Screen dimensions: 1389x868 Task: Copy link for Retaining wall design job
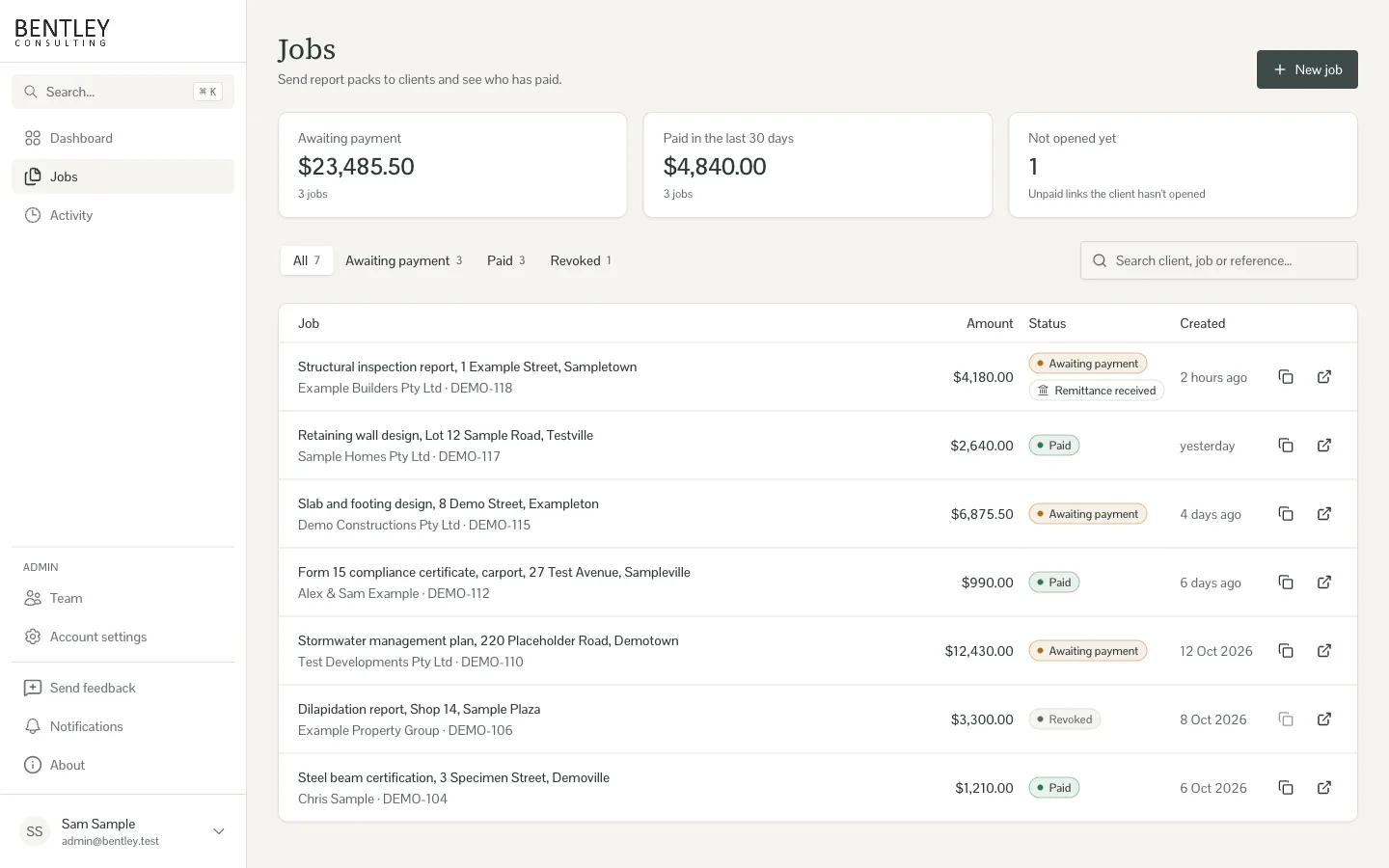(x=1286, y=446)
